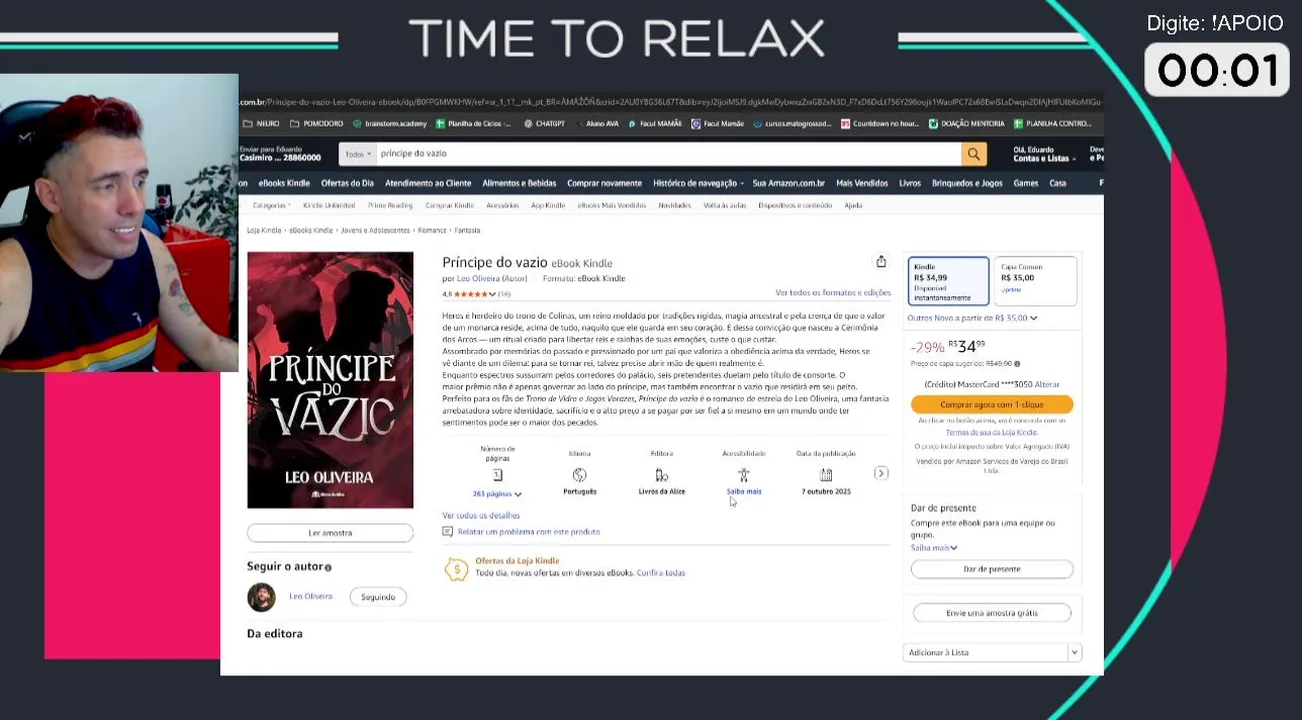Open eBooks Kindle nav item

[284, 183]
